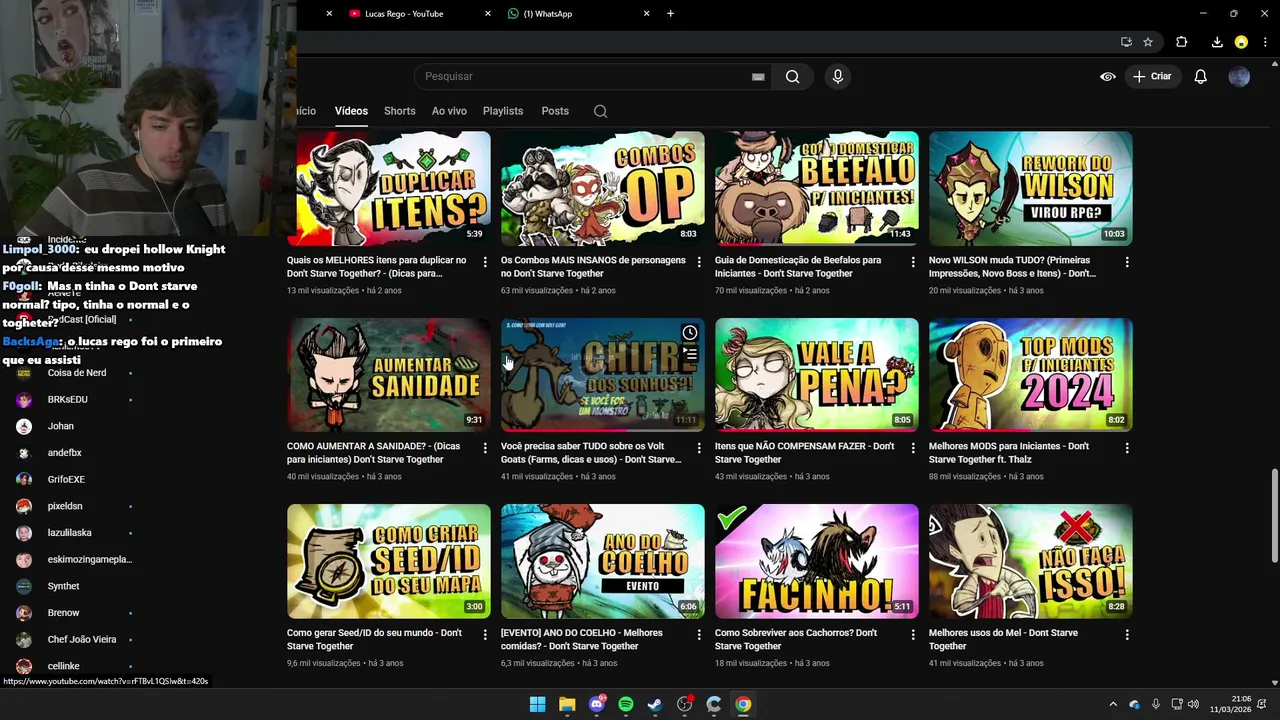Switch to the Shorts channel tab
This screenshot has width=1280, height=720.
coord(400,111)
